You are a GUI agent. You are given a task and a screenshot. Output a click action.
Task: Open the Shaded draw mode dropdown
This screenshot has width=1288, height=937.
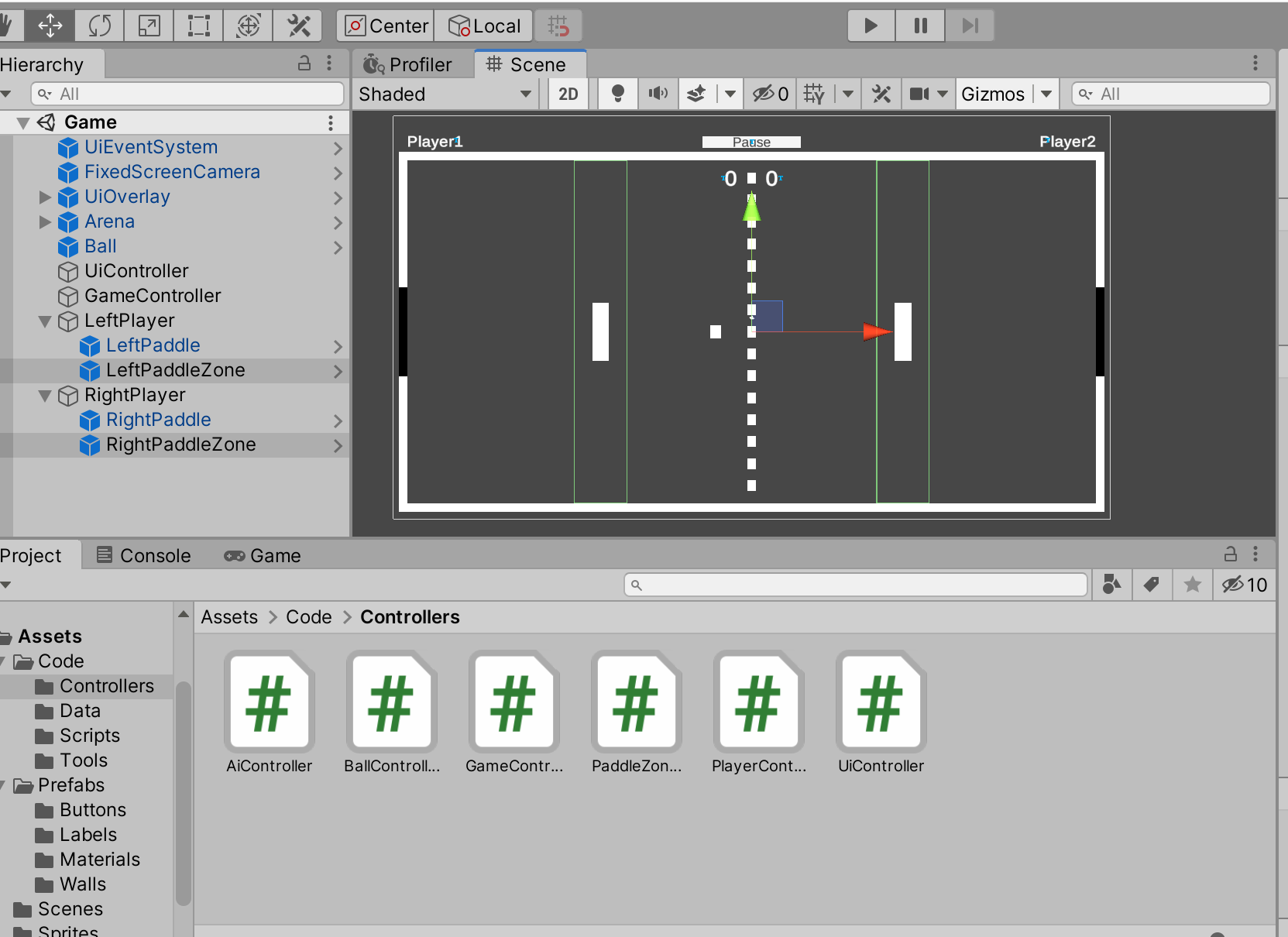click(445, 94)
